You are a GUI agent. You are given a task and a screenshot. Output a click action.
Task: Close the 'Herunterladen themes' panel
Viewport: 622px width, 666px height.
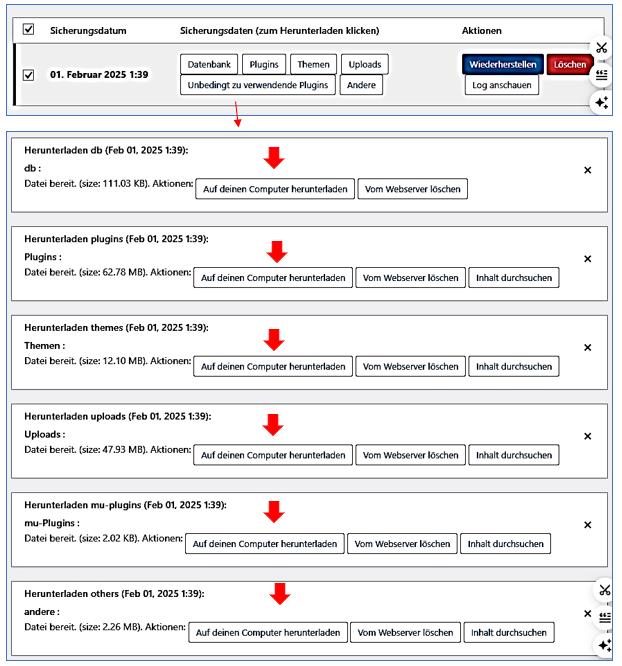pos(587,348)
